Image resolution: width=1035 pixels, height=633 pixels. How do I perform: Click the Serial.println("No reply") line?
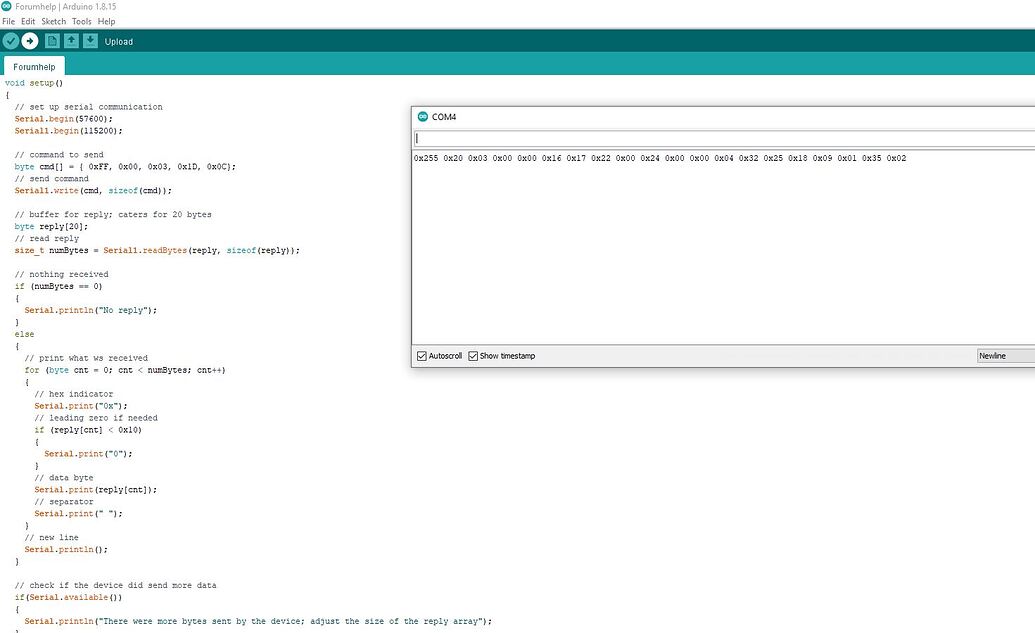point(90,310)
